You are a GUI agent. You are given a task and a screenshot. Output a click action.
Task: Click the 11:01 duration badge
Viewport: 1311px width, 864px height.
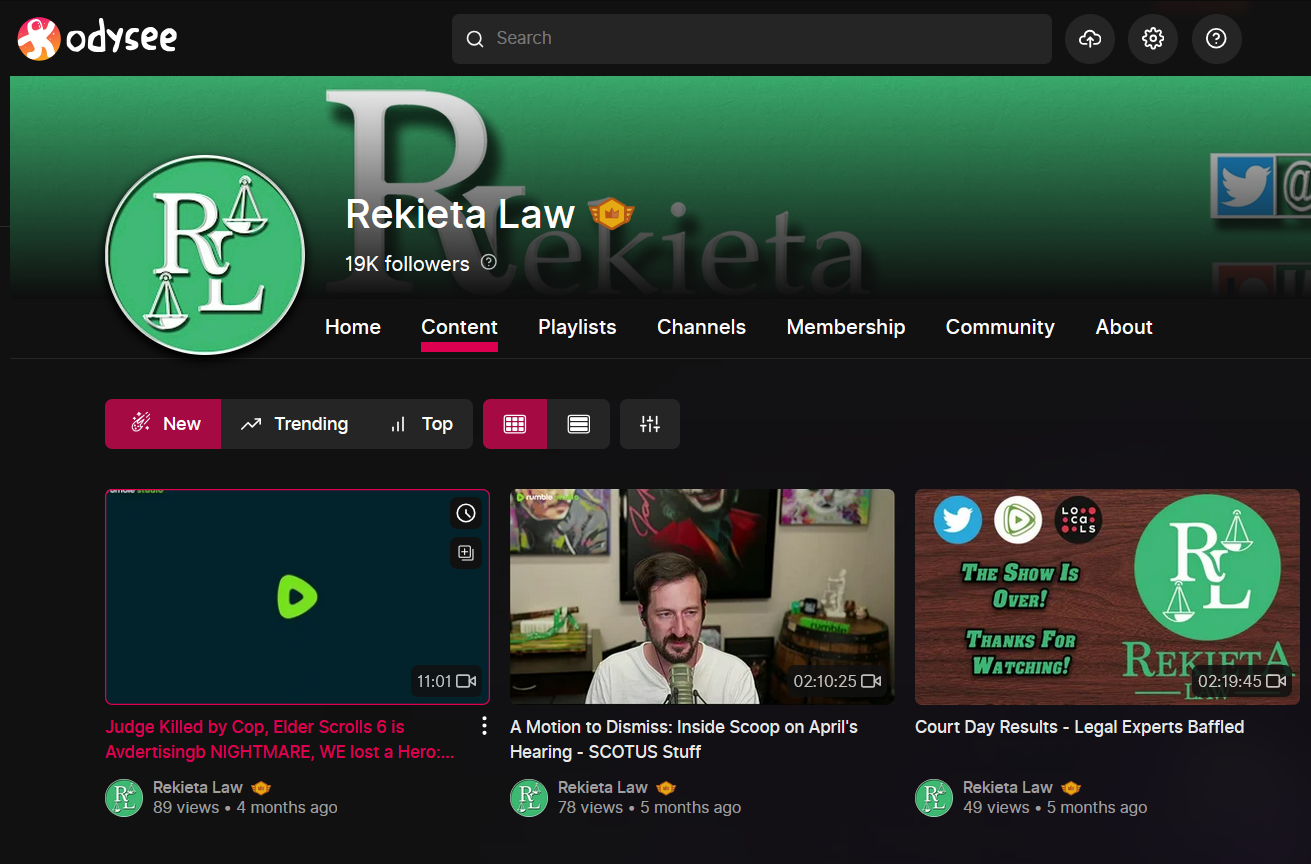[x=446, y=681]
